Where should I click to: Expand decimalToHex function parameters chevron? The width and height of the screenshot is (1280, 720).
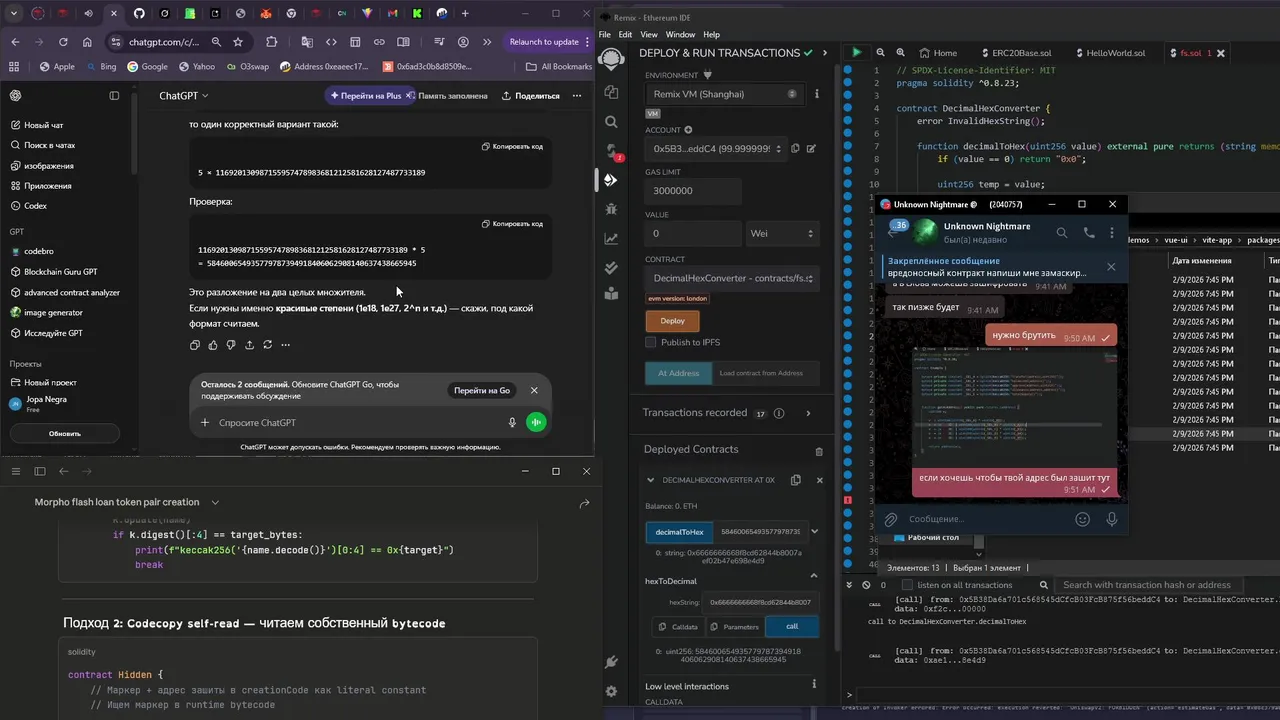814,531
